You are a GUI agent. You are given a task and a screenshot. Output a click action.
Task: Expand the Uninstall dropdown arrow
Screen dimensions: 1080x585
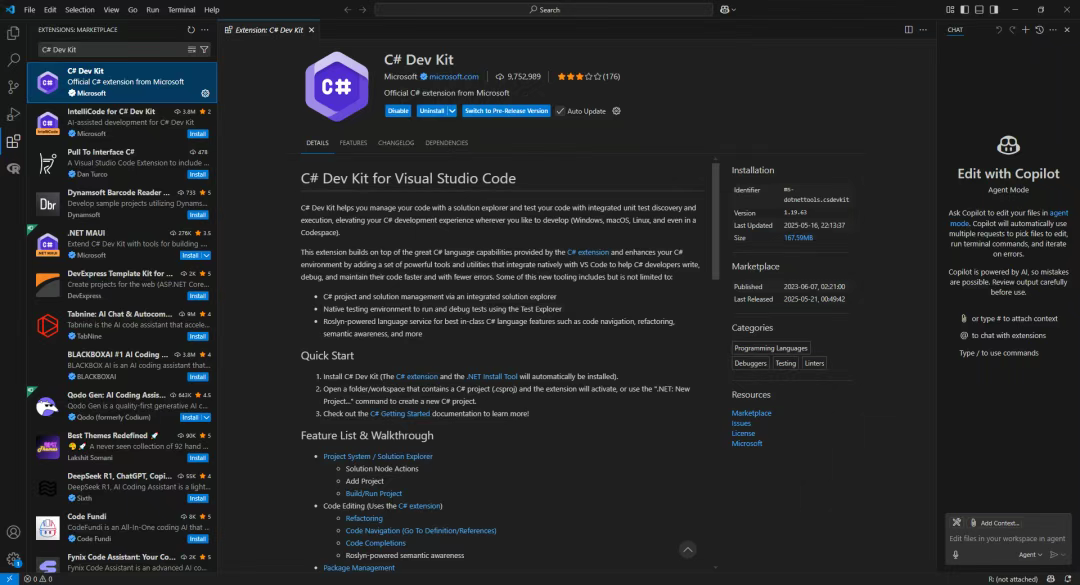[452, 111]
